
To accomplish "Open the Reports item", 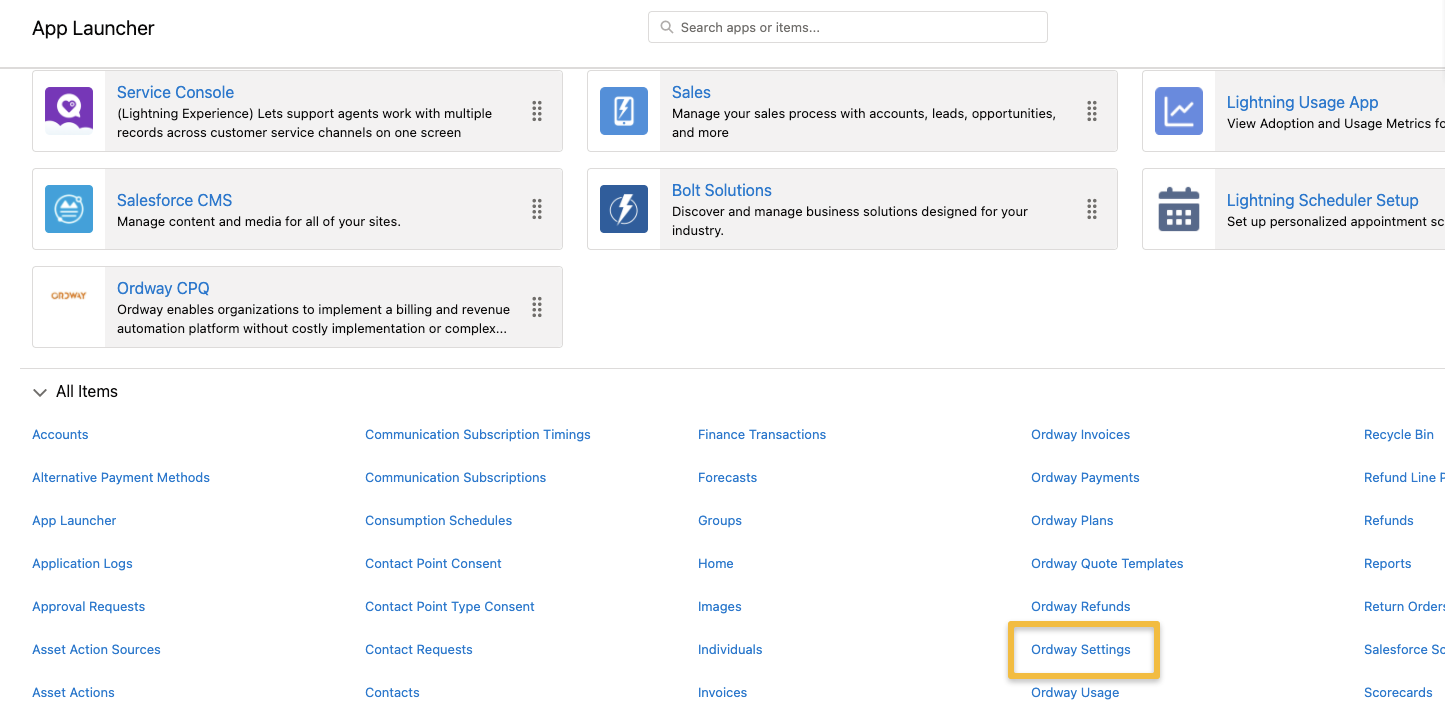I will [x=1388, y=563].
